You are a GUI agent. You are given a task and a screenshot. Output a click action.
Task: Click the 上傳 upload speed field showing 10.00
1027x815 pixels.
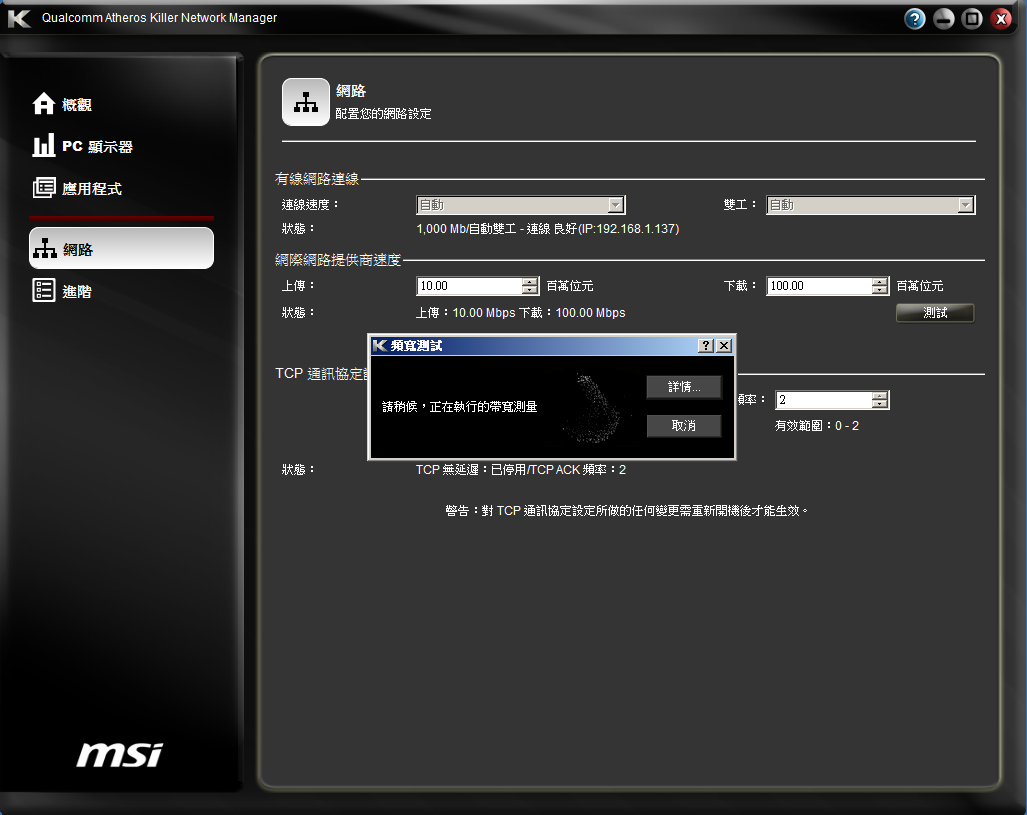click(470, 286)
